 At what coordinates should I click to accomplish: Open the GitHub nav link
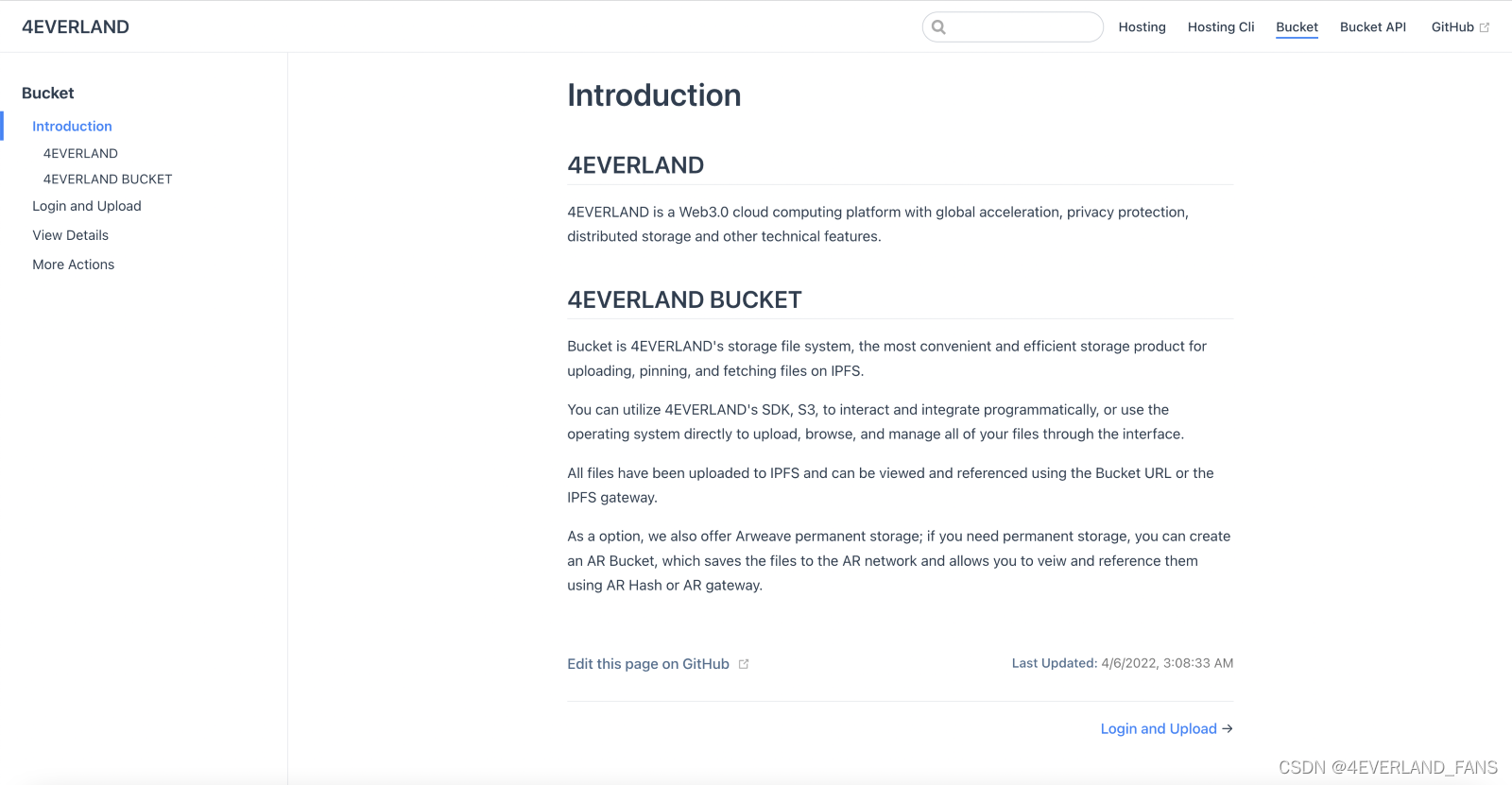coord(1452,27)
